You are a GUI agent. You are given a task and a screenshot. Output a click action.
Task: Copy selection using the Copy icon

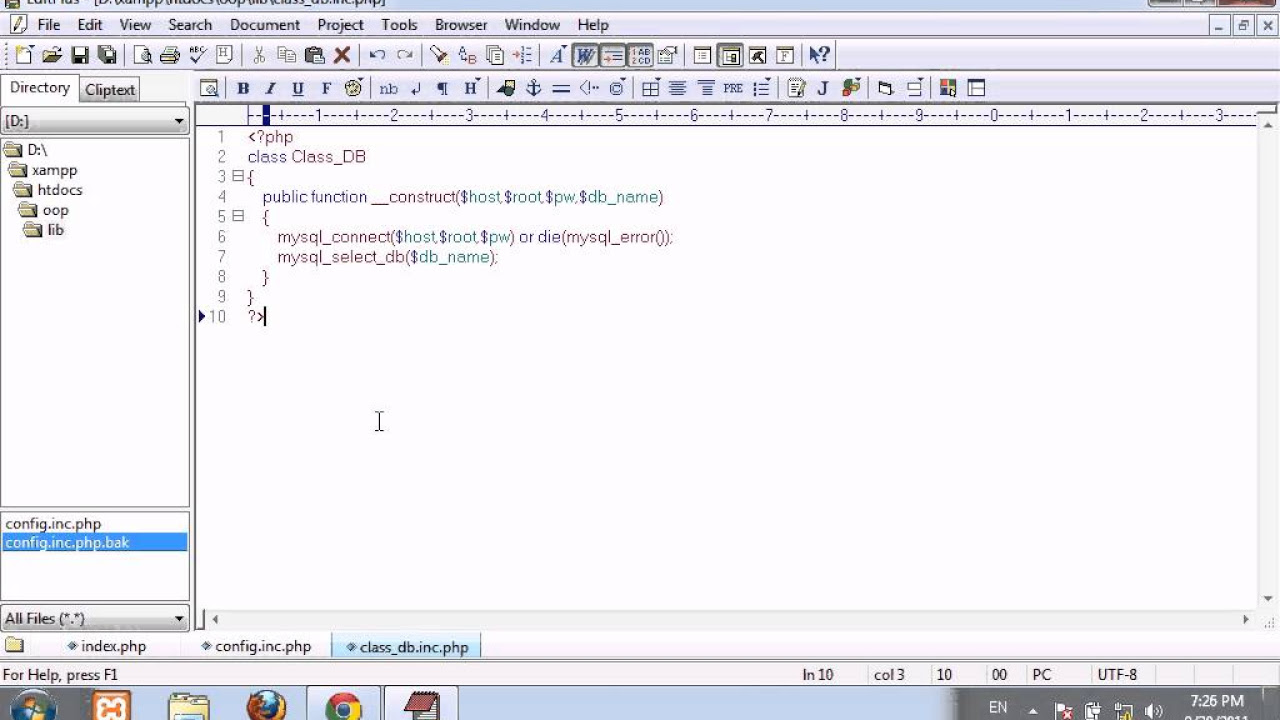click(x=286, y=55)
